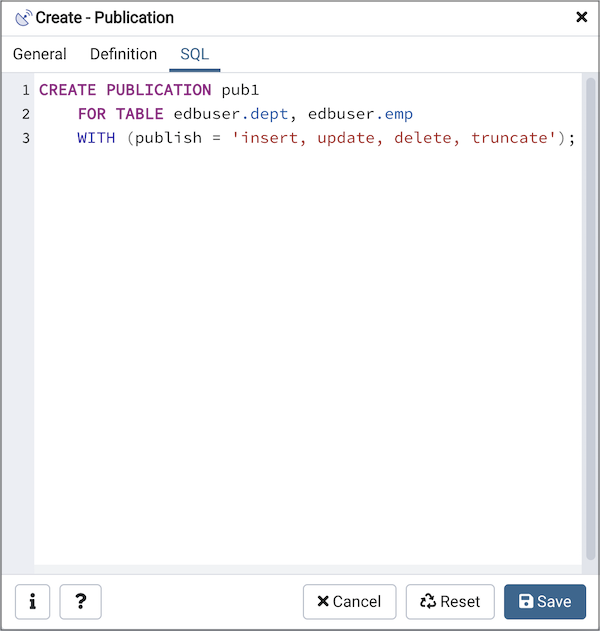Click line number 1 in gutter
This screenshot has width=600, height=631.
(26, 90)
